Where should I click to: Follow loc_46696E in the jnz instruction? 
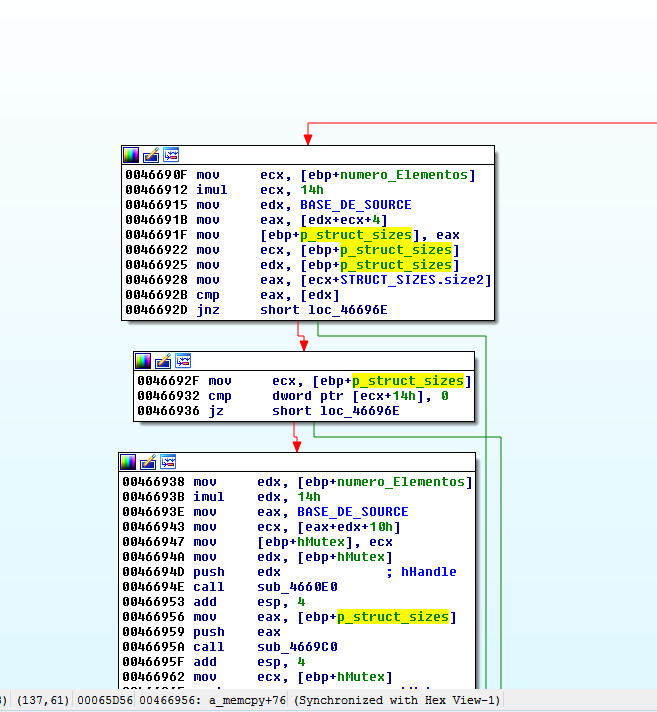pyautogui.click(x=340, y=310)
